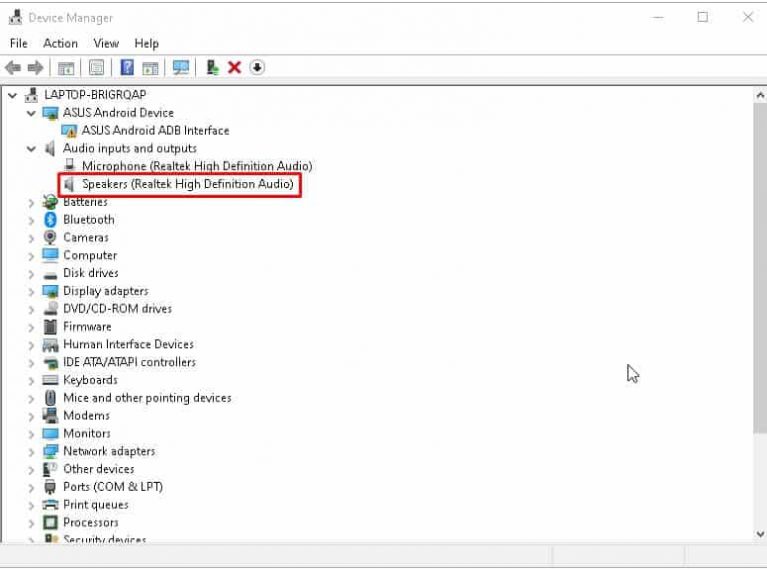Click the scrollbar down arrow
The height and width of the screenshot is (569, 767).
[x=760, y=534]
